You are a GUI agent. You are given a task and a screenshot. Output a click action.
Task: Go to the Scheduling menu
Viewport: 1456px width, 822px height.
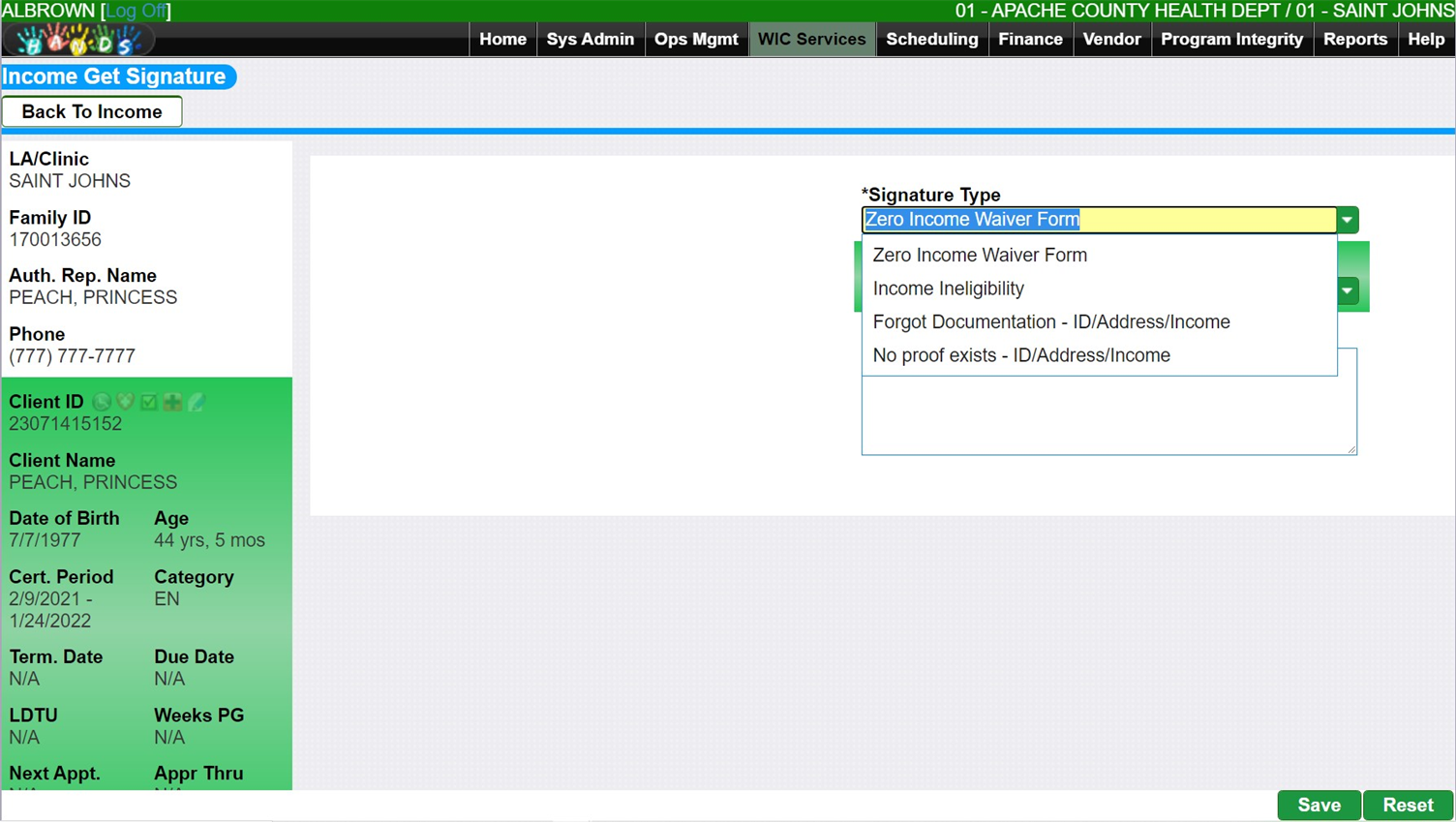(x=931, y=40)
